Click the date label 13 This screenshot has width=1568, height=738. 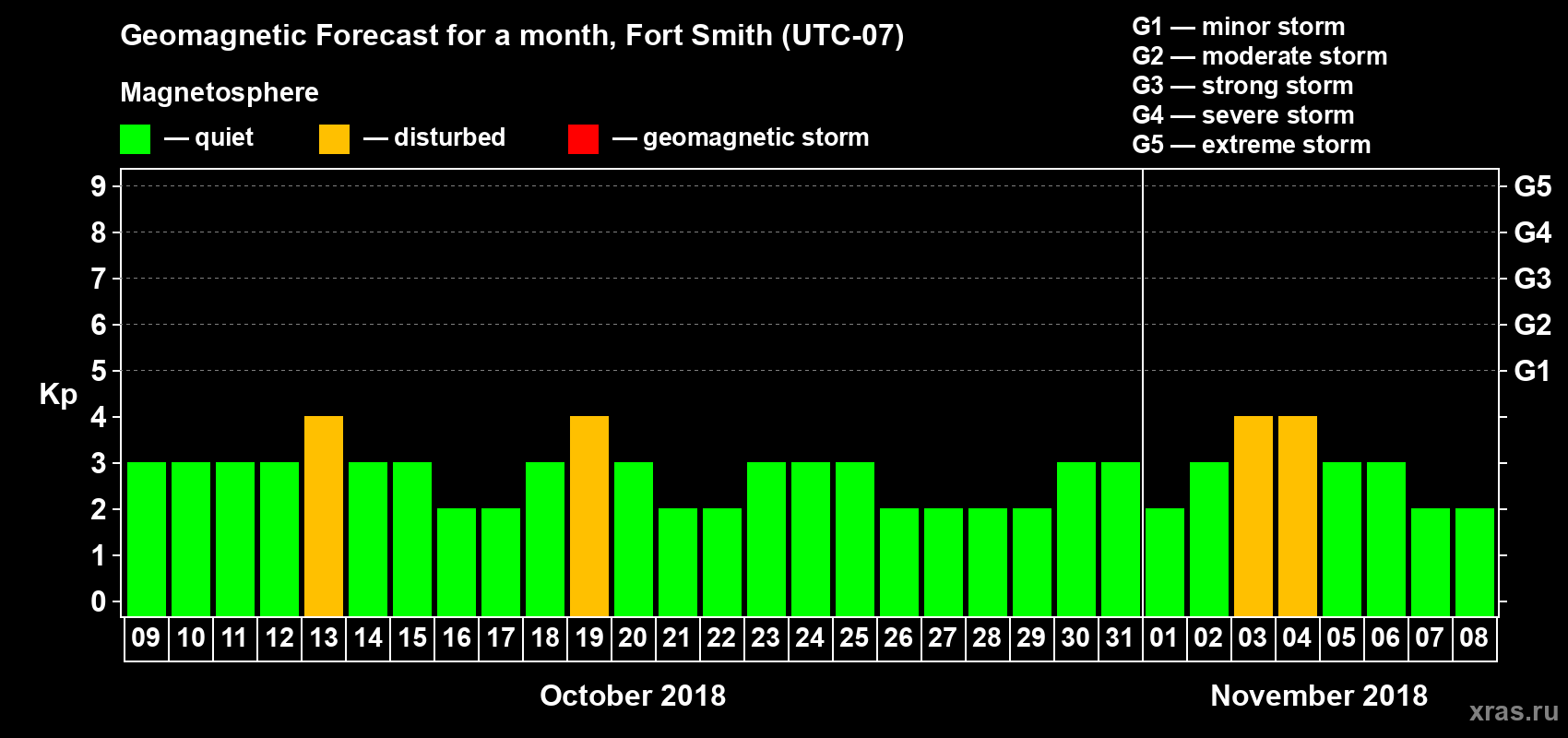pyautogui.click(x=324, y=638)
